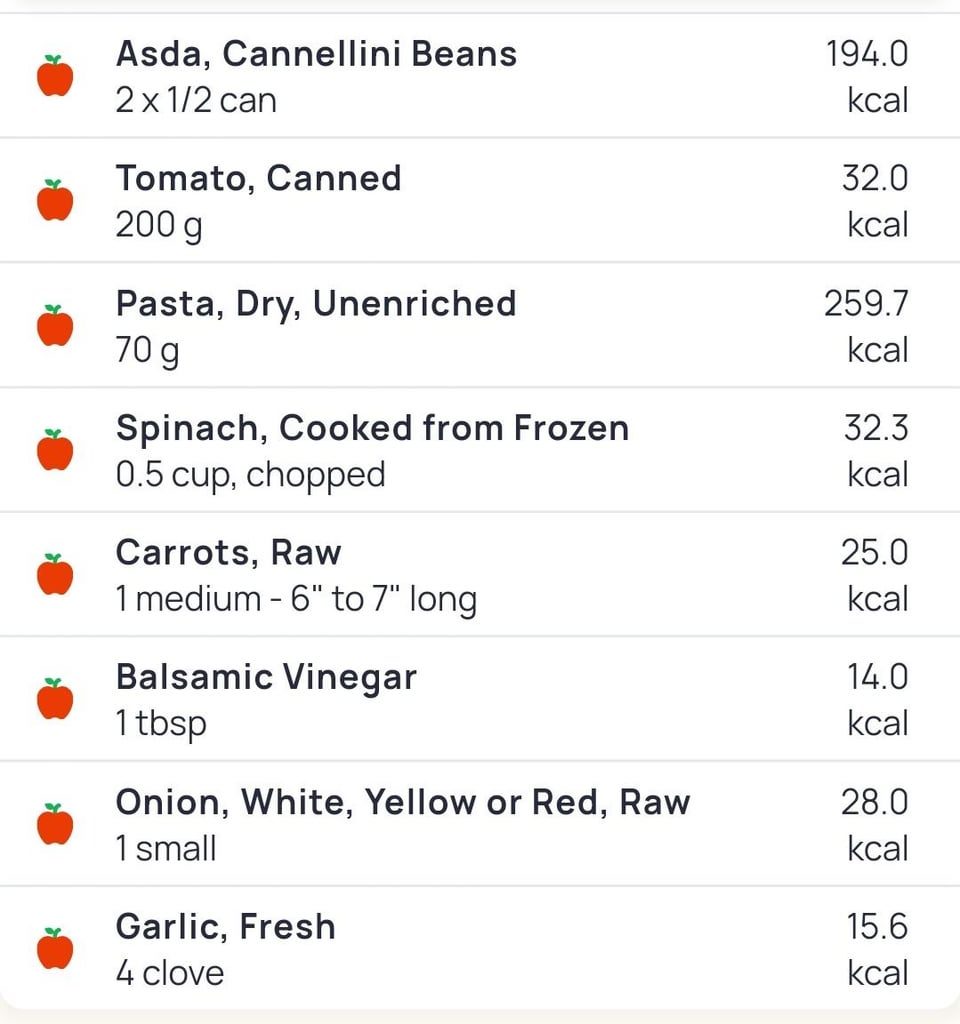This screenshot has height=1024, width=960.
Task: Tap the Carrots, Raw food name
Action: pos(228,552)
